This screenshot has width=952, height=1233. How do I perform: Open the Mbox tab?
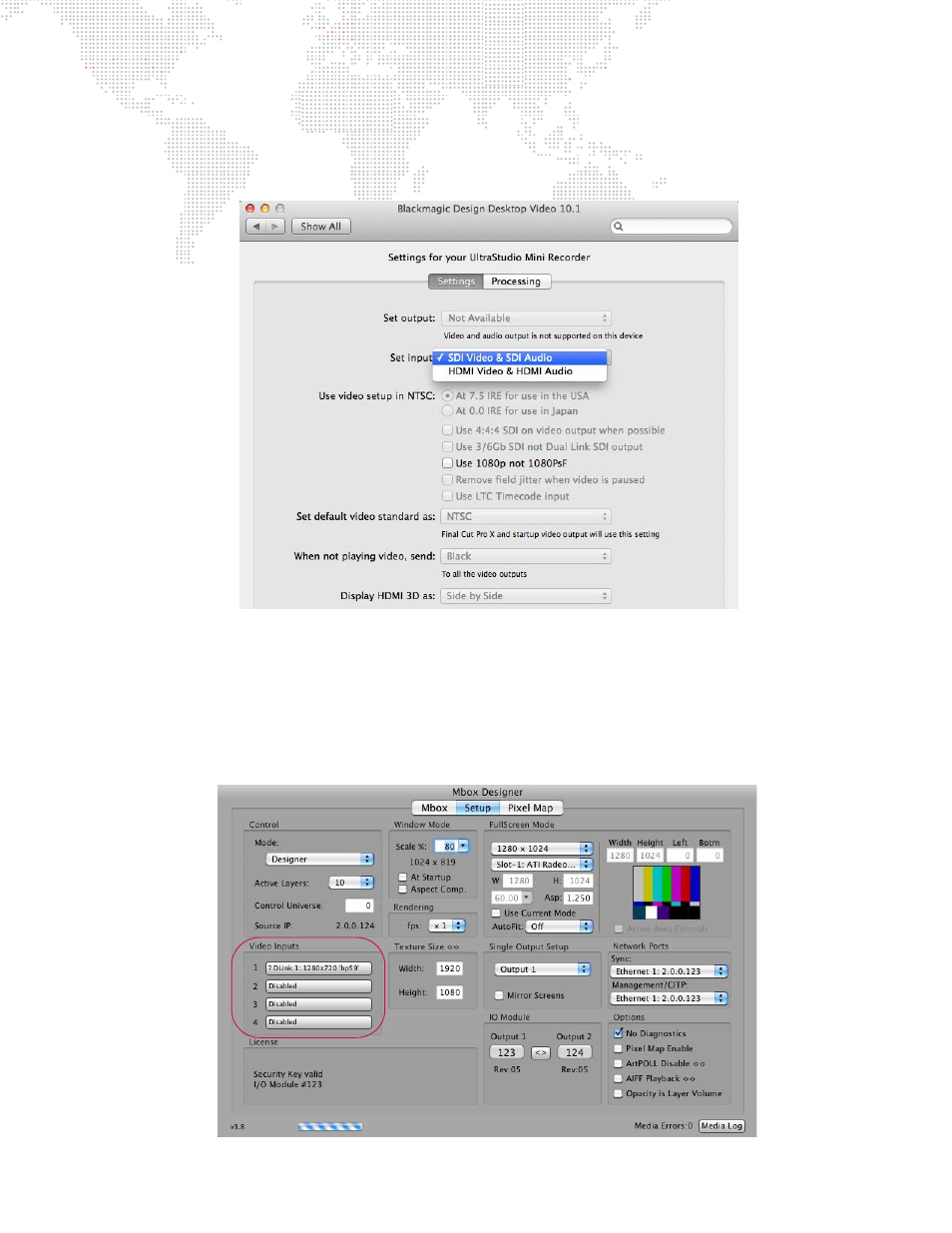[434, 808]
